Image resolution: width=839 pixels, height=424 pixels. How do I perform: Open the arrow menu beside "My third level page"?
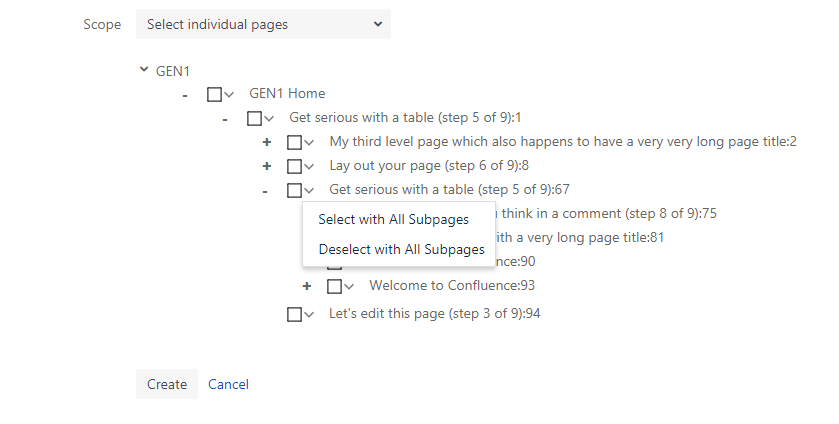[310, 142]
